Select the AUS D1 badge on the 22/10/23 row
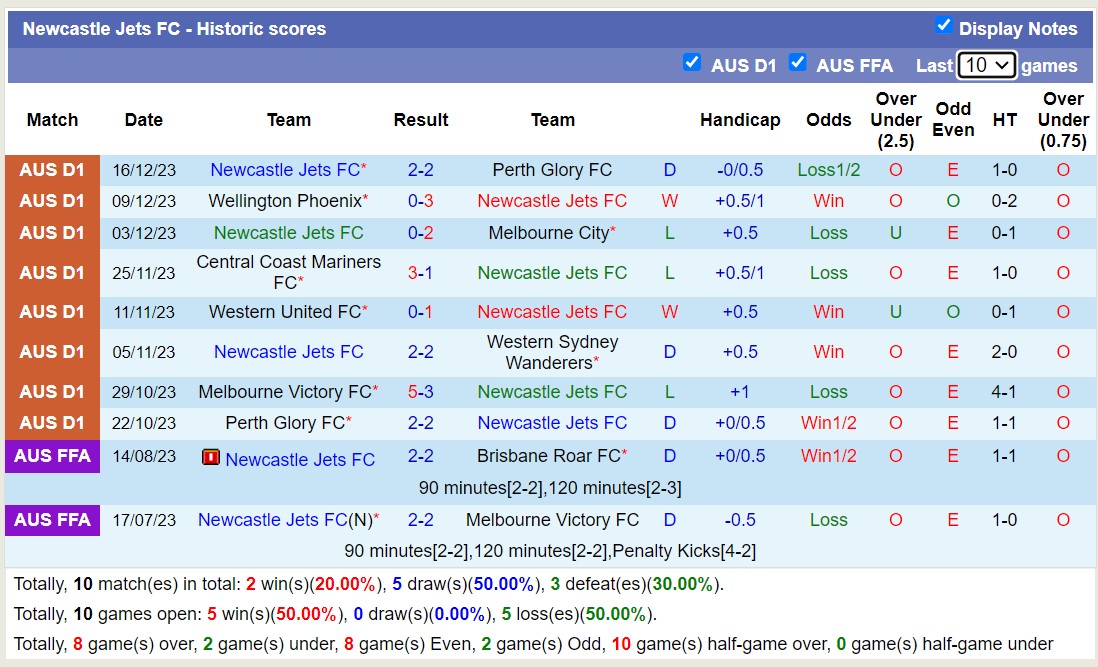The width and height of the screenshot is (1098, 667). click(52, 423)
